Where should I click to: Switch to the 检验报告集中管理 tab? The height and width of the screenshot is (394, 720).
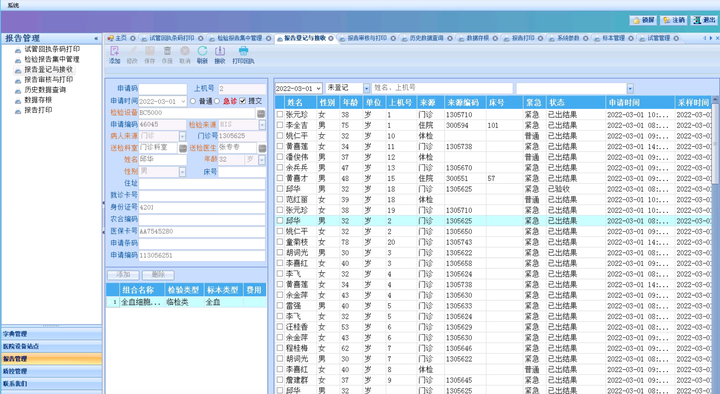click(x=239, y=38)
